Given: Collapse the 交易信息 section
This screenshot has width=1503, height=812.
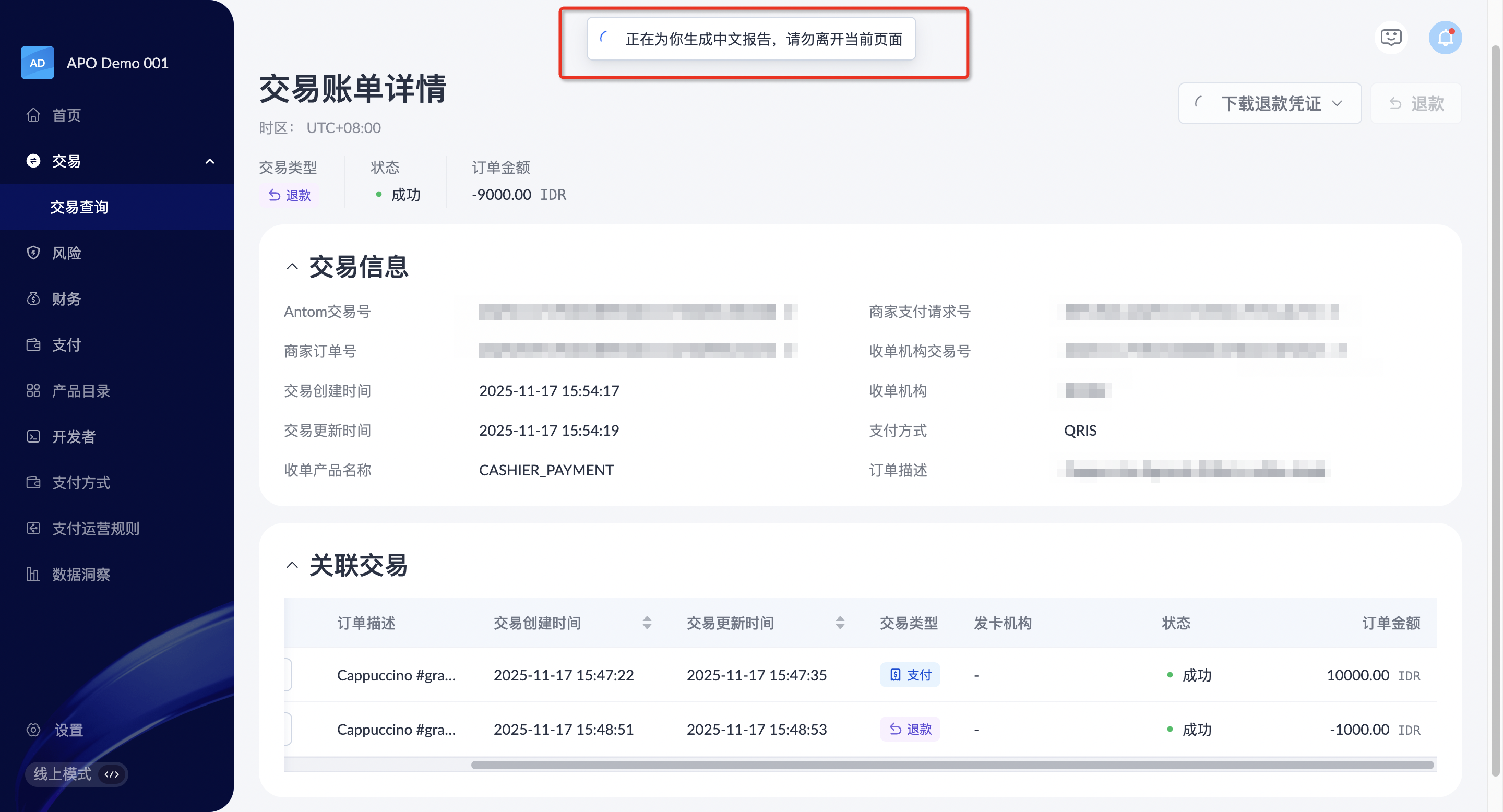Looking at the screenshot, I should pos(292,267).
